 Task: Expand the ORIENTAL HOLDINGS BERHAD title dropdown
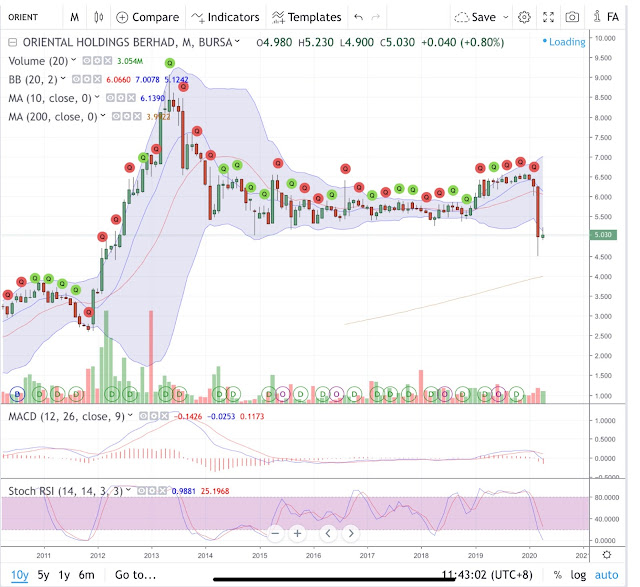pos(237,41)
